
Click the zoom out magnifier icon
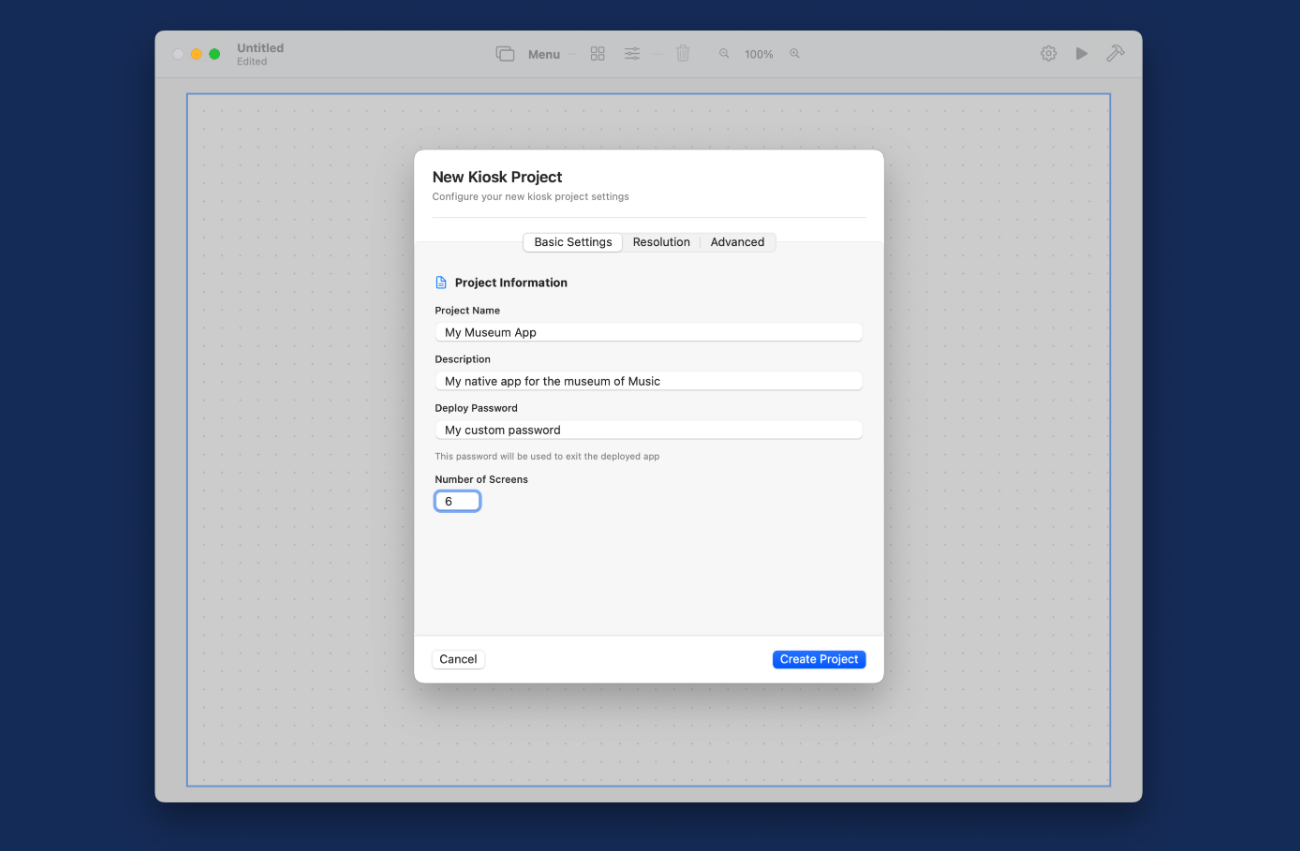point(724,54)
